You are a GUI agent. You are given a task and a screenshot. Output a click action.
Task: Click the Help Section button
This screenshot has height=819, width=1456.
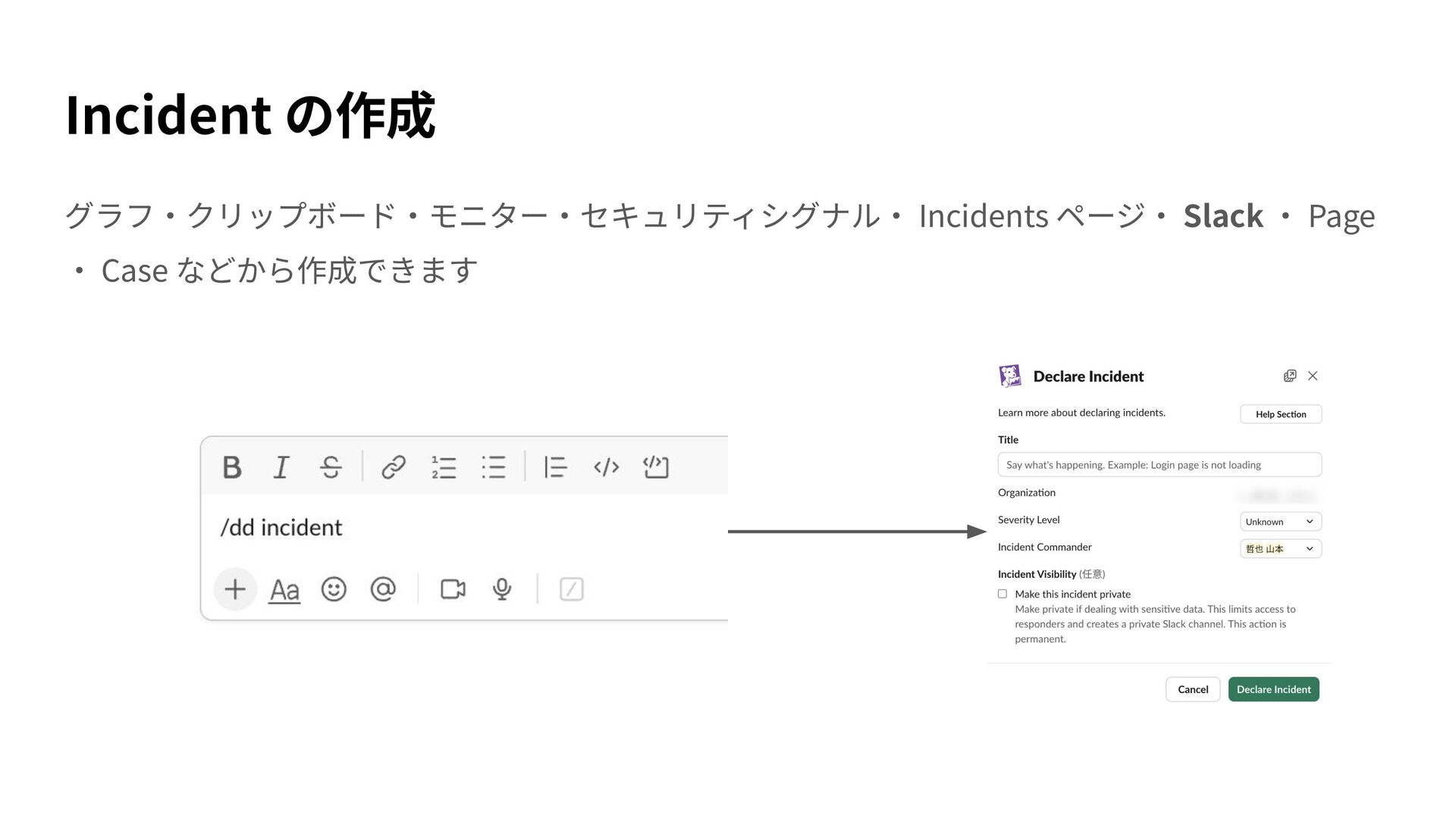(1280, 414)
